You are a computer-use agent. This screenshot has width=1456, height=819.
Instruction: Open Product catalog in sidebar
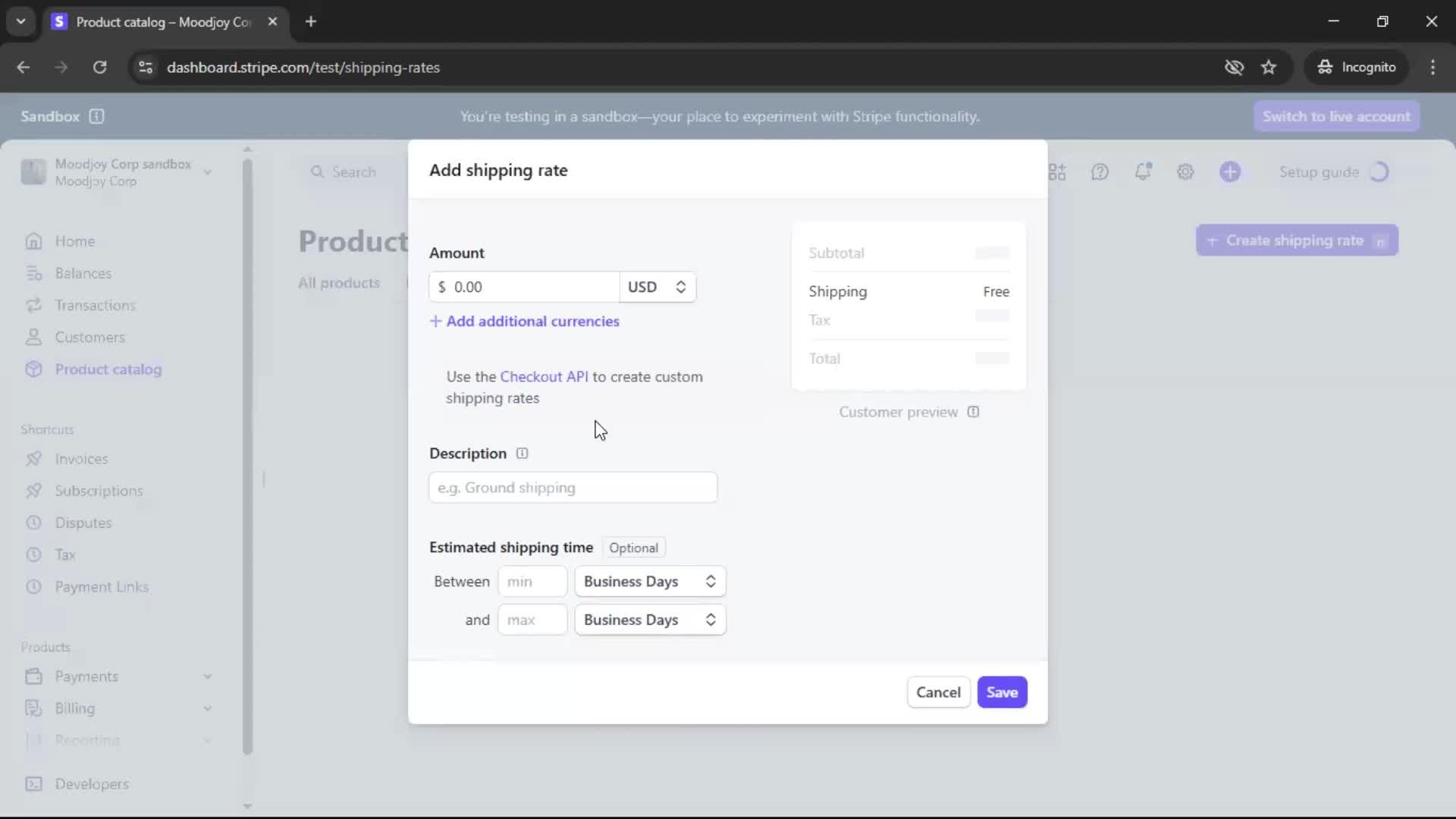108,369
